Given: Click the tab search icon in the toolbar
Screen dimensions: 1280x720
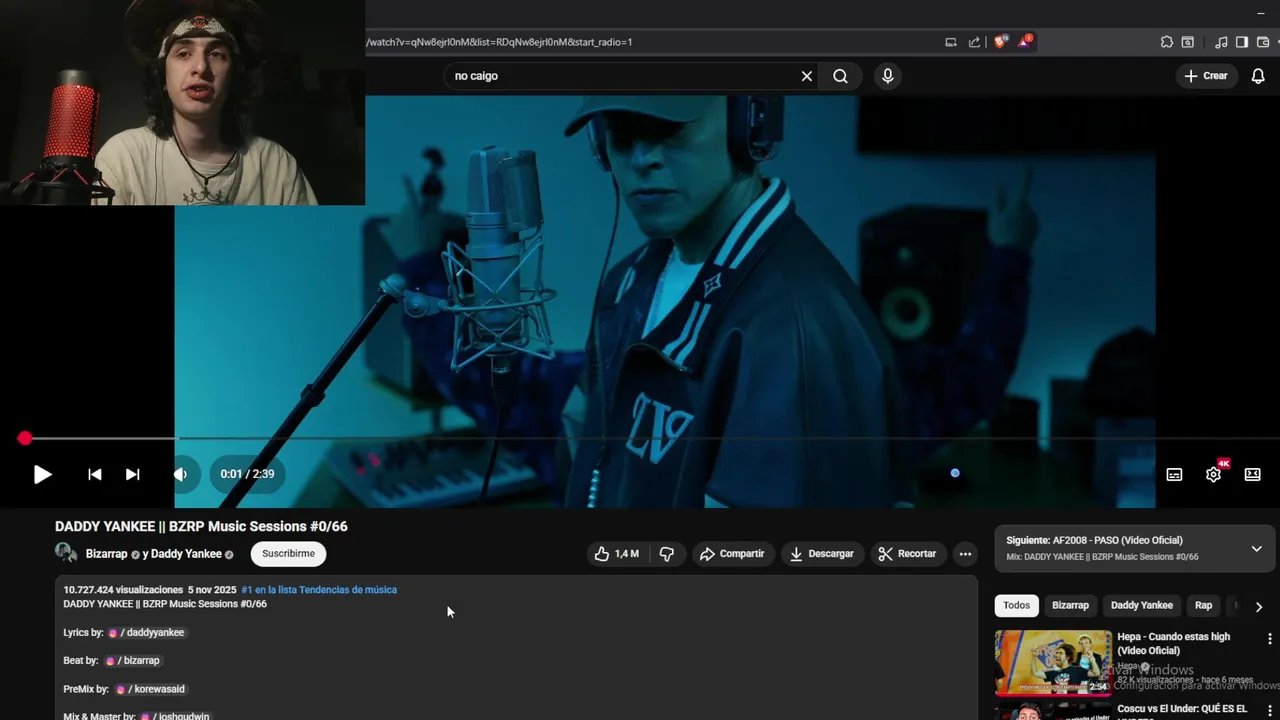Looking at the screenshot, I should [1187, 42].
